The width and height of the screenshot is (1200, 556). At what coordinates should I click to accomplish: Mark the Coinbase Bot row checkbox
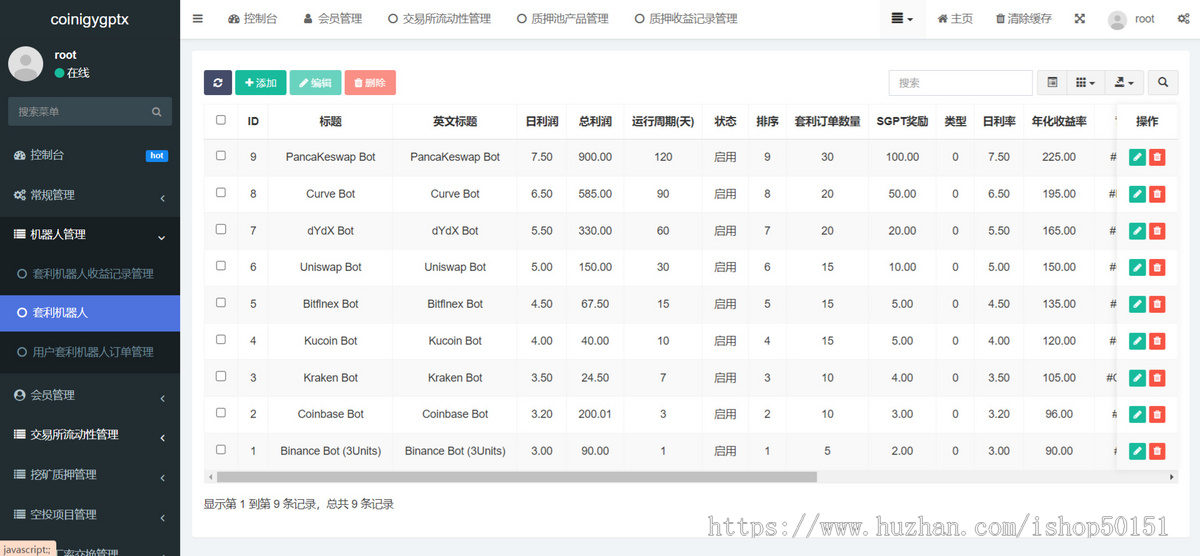[221, 413]
